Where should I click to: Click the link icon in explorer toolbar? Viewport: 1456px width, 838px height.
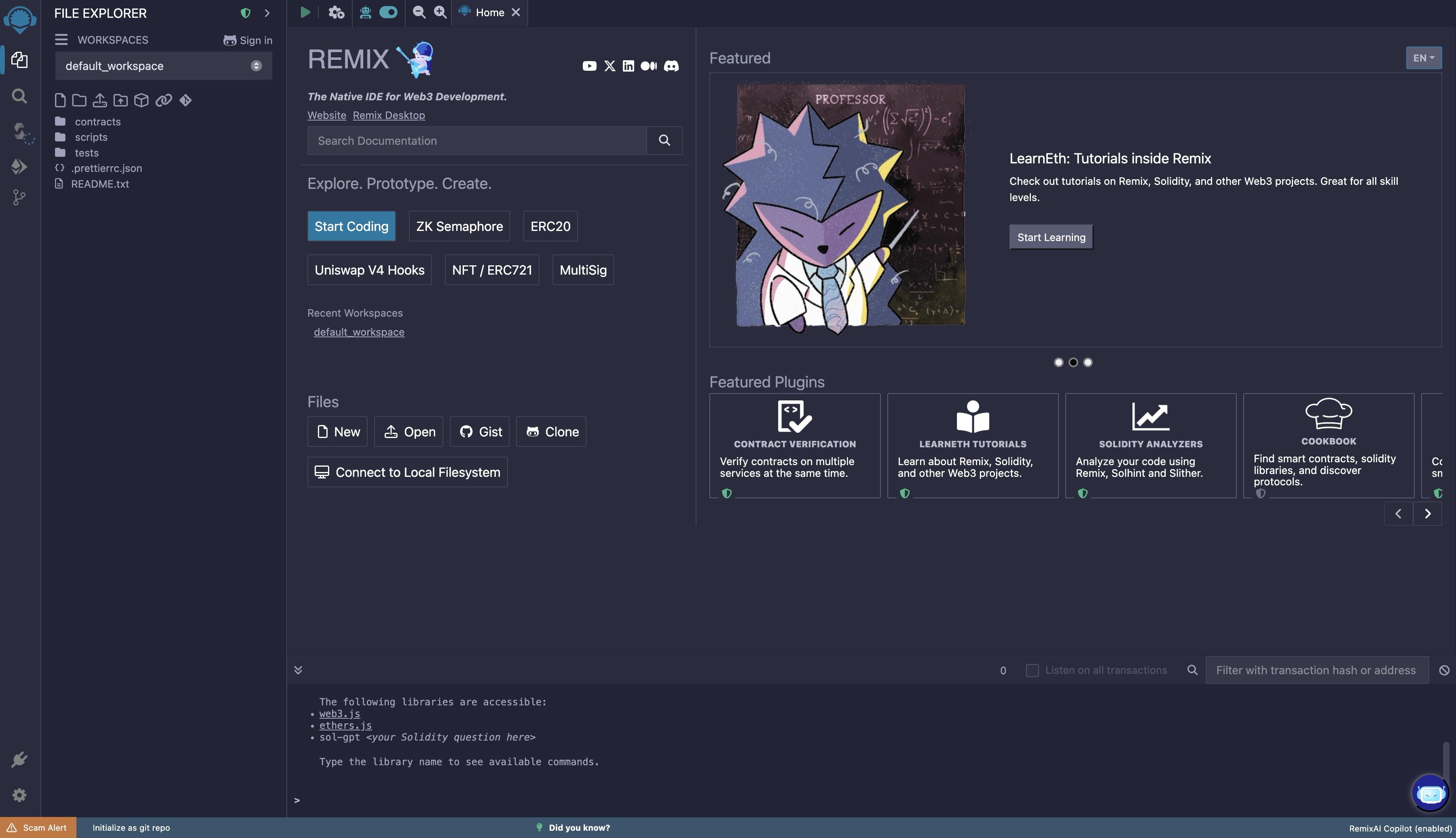pos(163,100)
